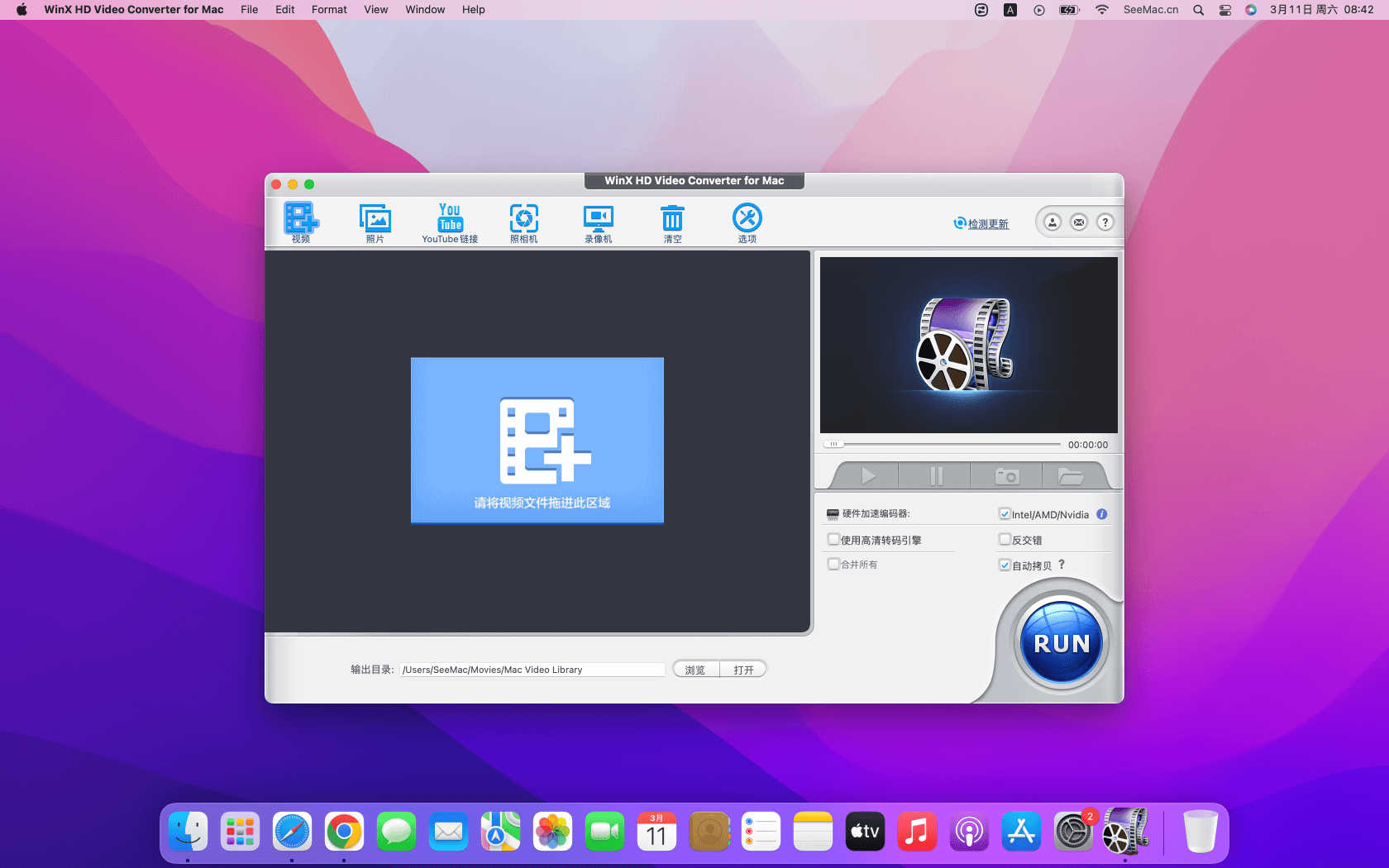Enable the 使用高清转码引擎 checkbox

[833, 540]
